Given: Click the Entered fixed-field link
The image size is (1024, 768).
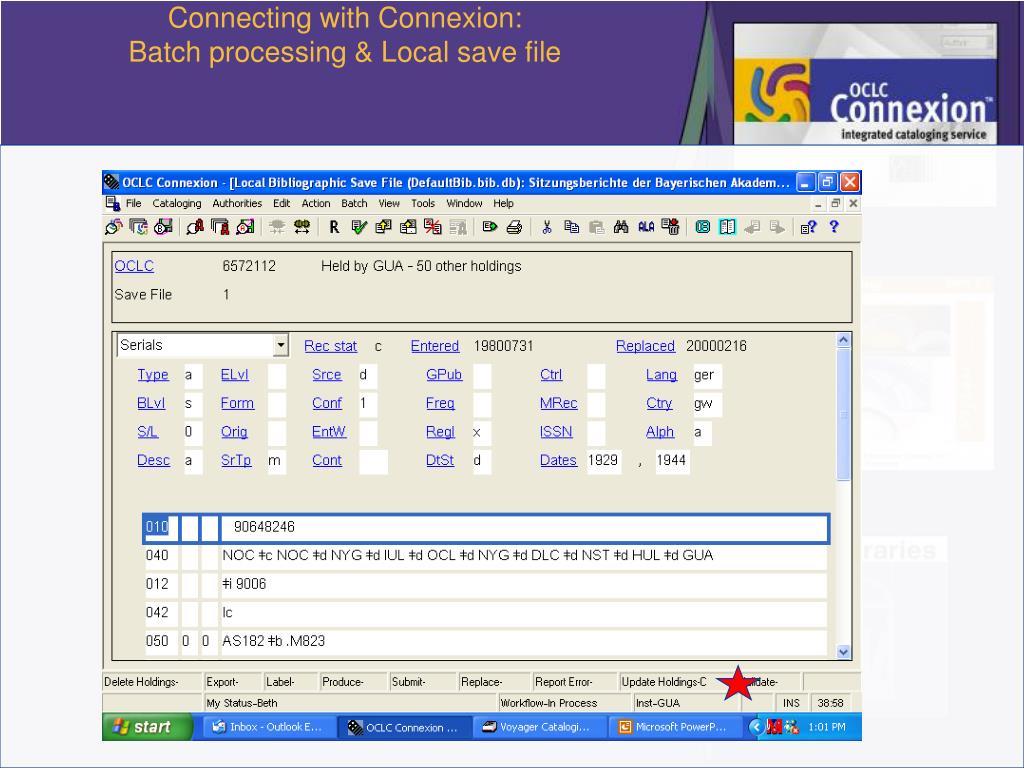Looking at the screenshot, I should (435, 345).
